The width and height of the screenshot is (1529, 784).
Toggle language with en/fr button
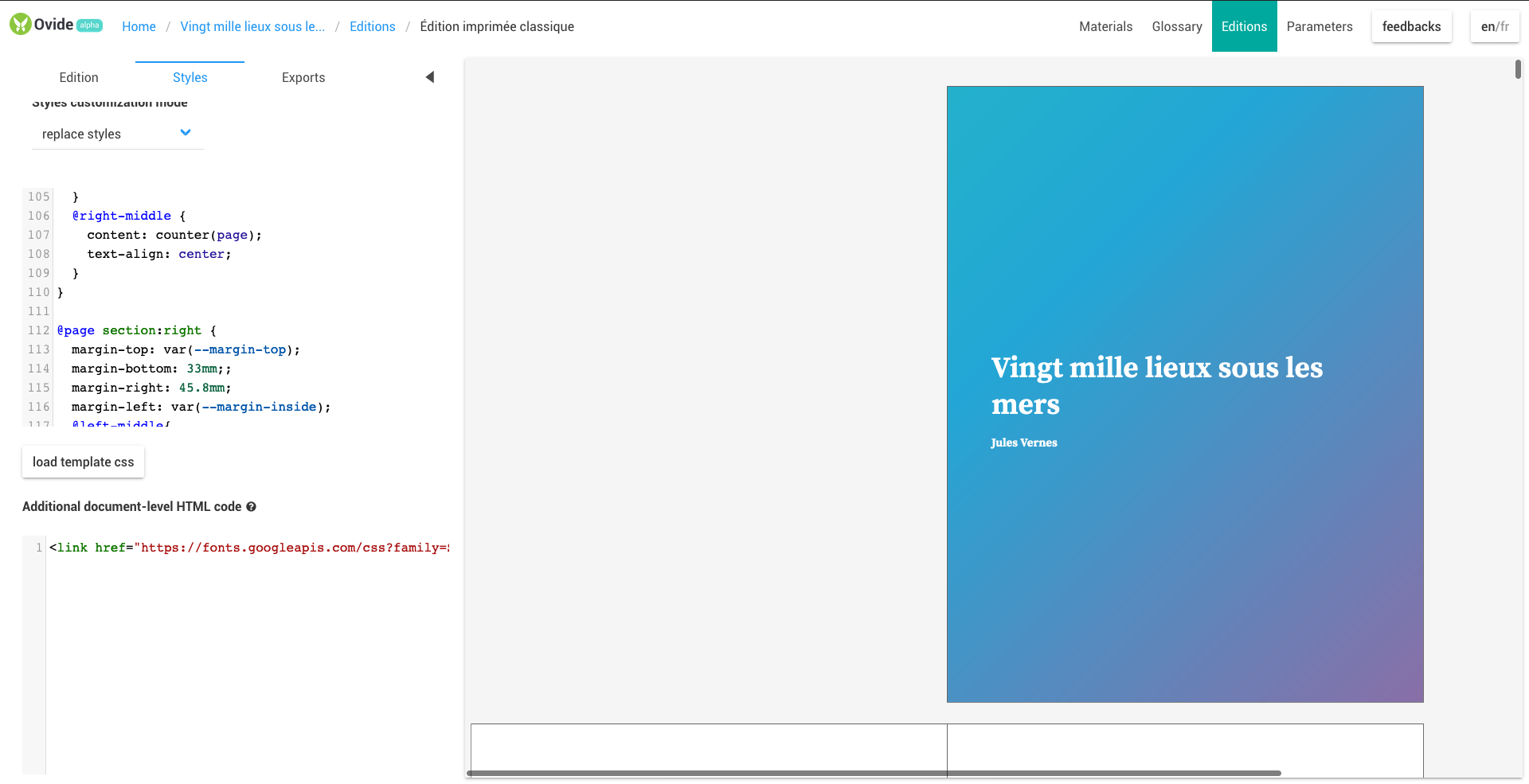click(x=1495, y=26)
